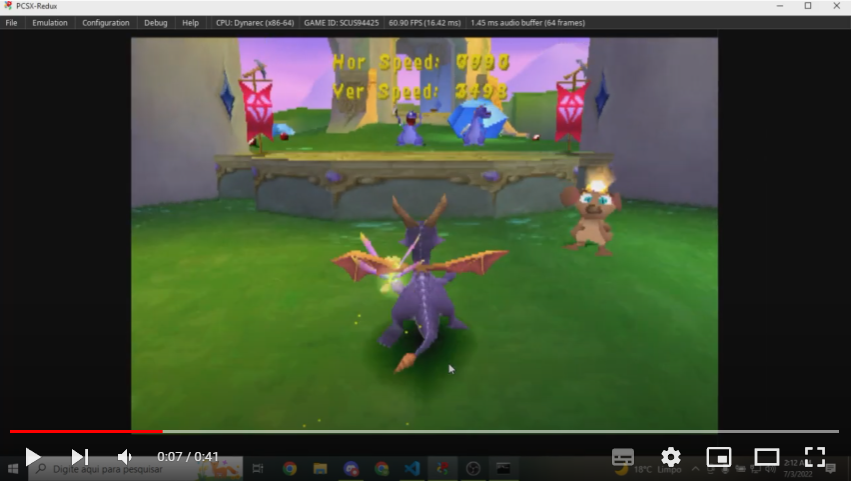Click the taskbar search box
The image size is (851, 481).
pyautogui.click(x=136, y=469)
